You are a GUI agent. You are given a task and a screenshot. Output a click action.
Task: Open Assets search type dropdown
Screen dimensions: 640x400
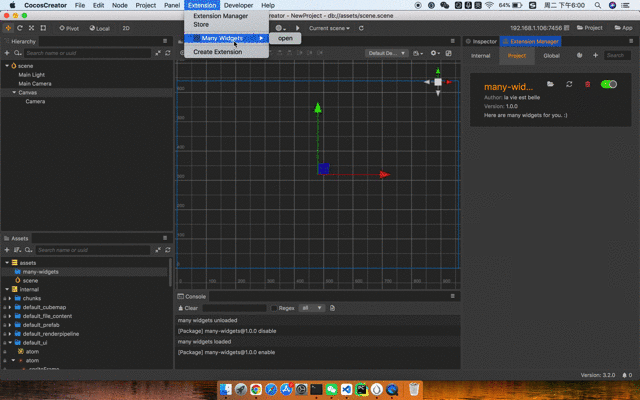(28, 250)
